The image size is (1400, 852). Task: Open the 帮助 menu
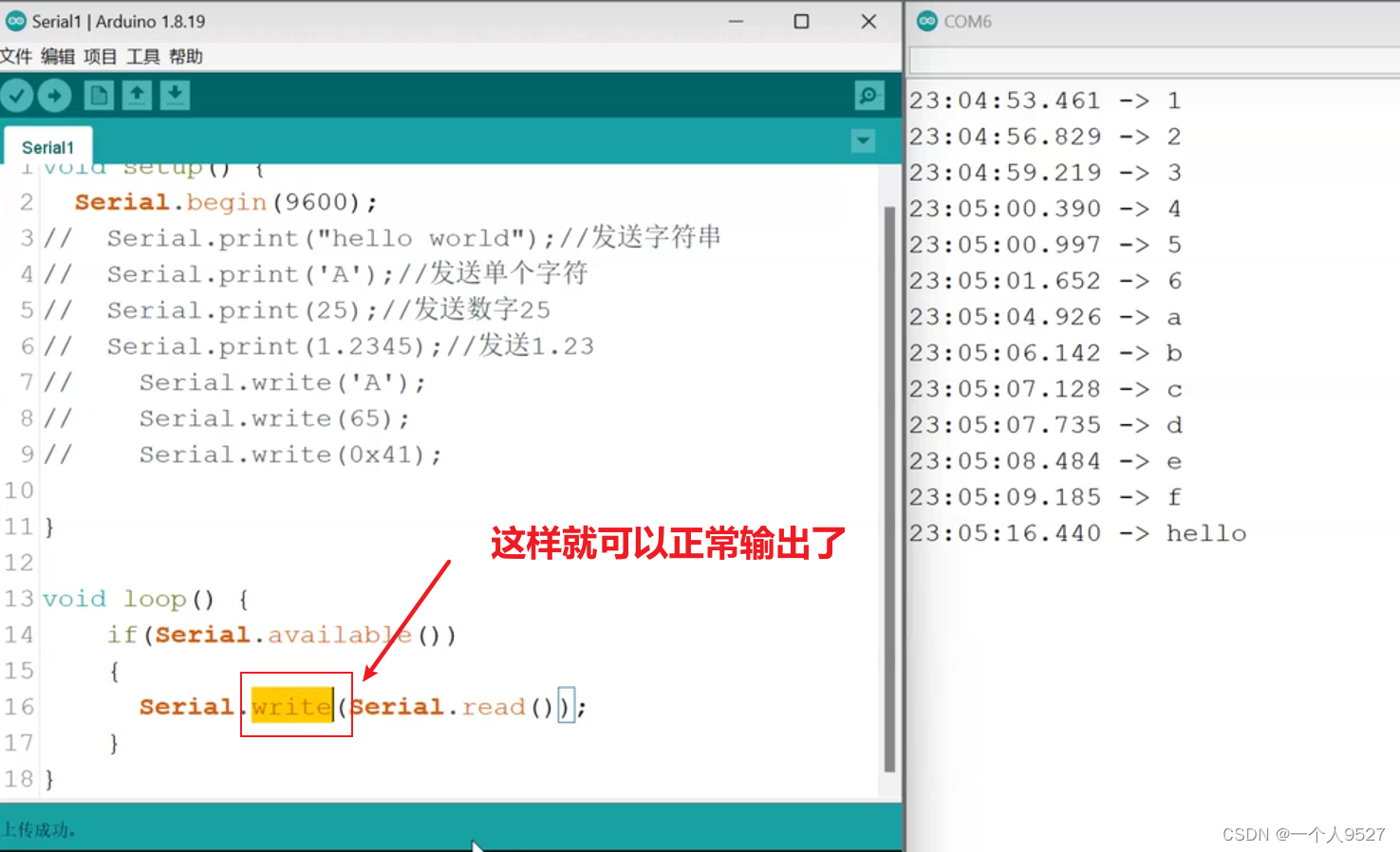tap(185, 56)
